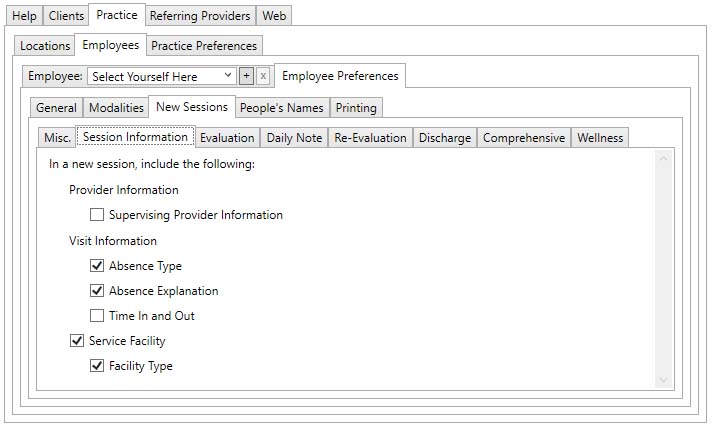
Task: Open the Printing tab
Action: (x=356, y=108)
